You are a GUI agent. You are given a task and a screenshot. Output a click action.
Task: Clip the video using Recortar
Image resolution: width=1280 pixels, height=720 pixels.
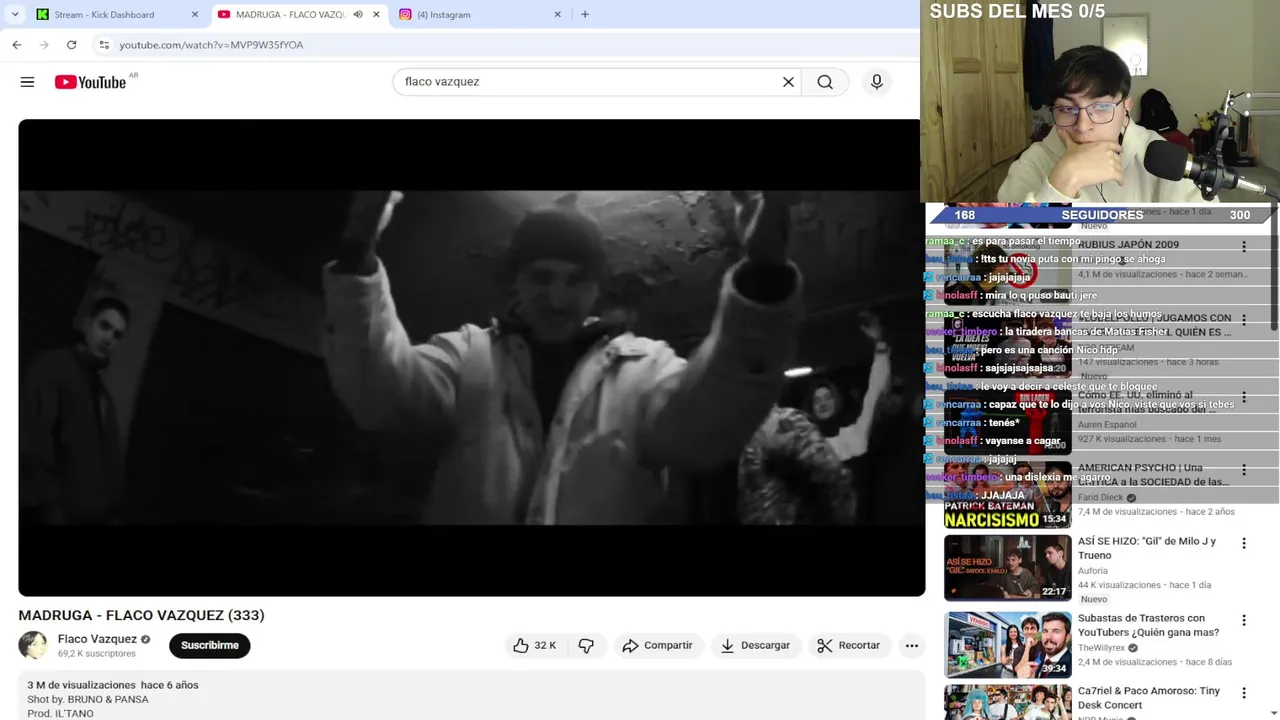[x=848, y=646]
